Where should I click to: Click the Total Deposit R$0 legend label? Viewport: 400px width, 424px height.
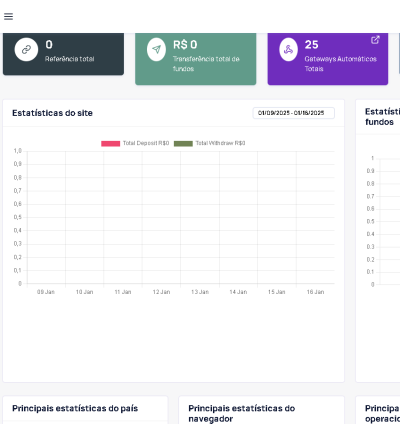(x=146, y=143)
